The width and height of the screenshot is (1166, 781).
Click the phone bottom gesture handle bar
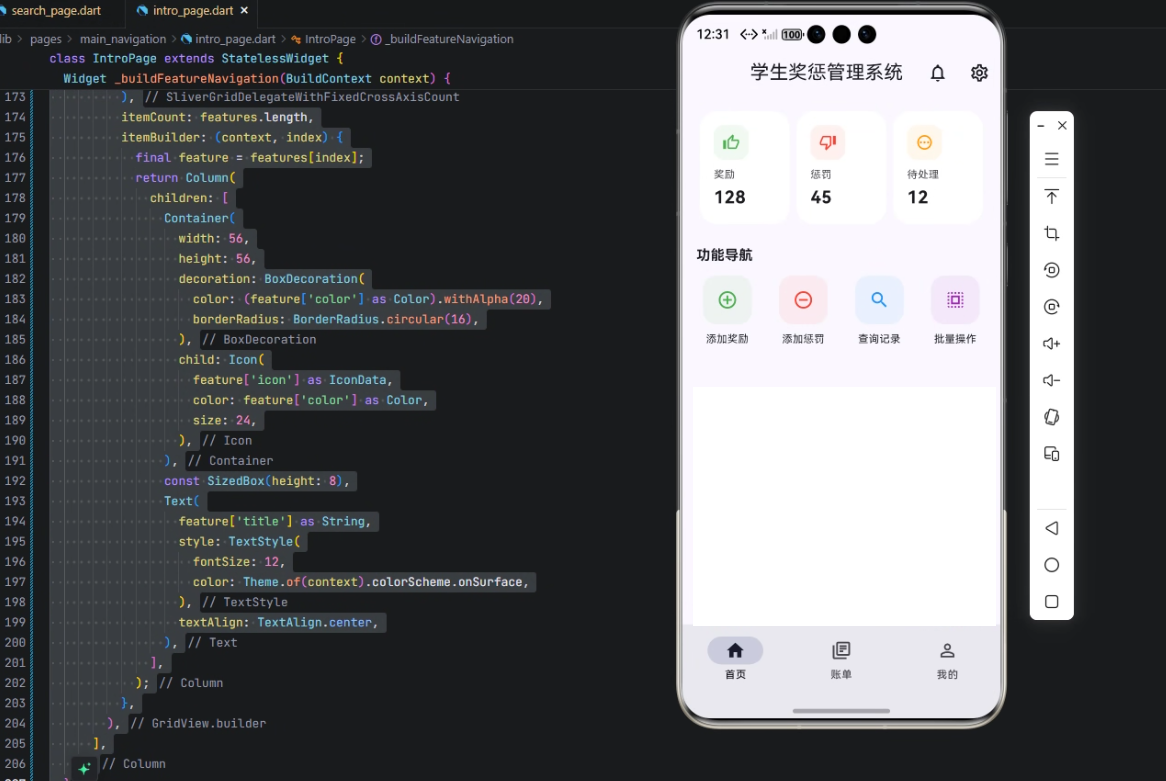pyautogui.click(x=841, y=710)
